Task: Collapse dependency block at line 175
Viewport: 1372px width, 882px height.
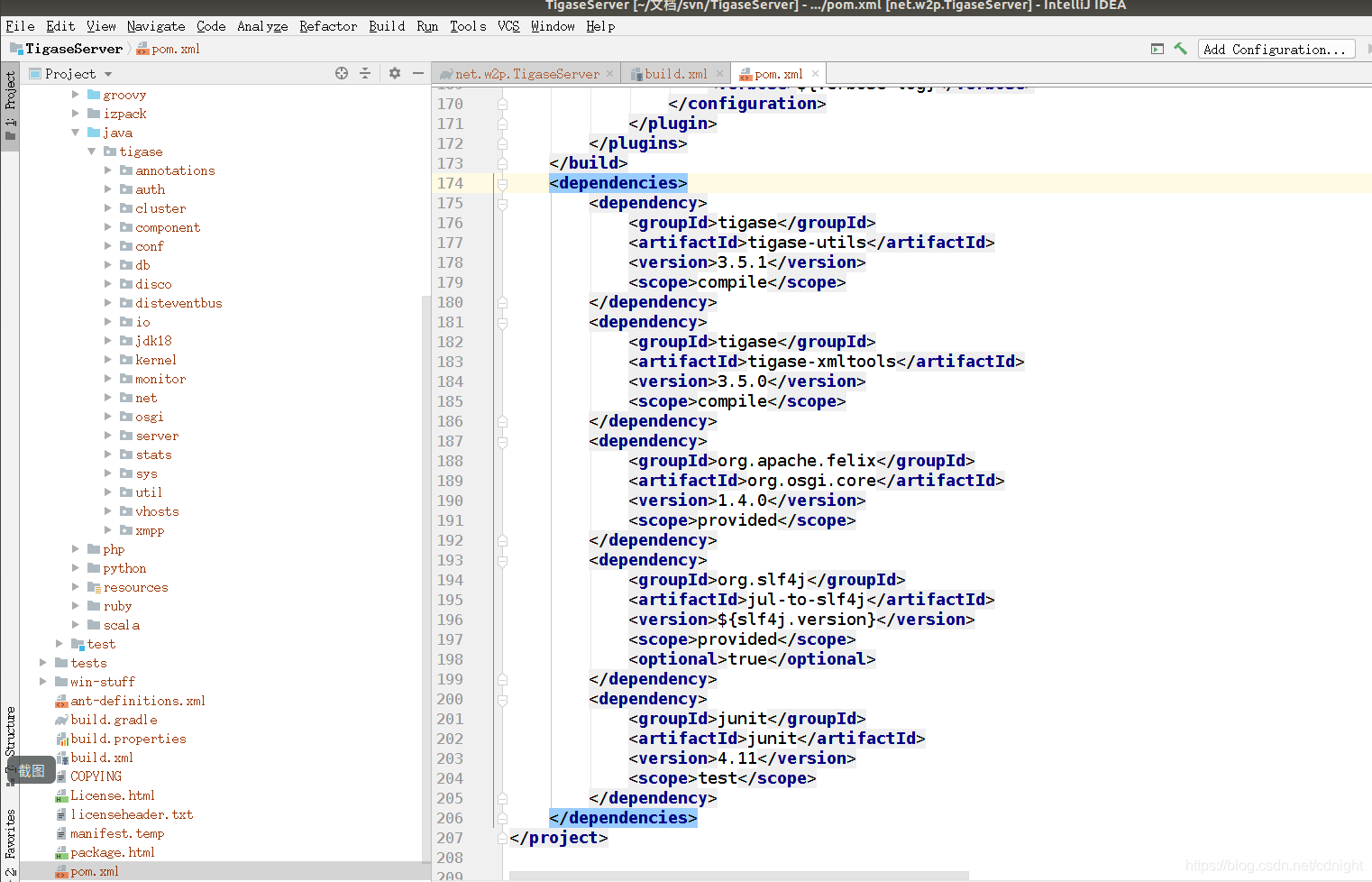Action: 502,203
